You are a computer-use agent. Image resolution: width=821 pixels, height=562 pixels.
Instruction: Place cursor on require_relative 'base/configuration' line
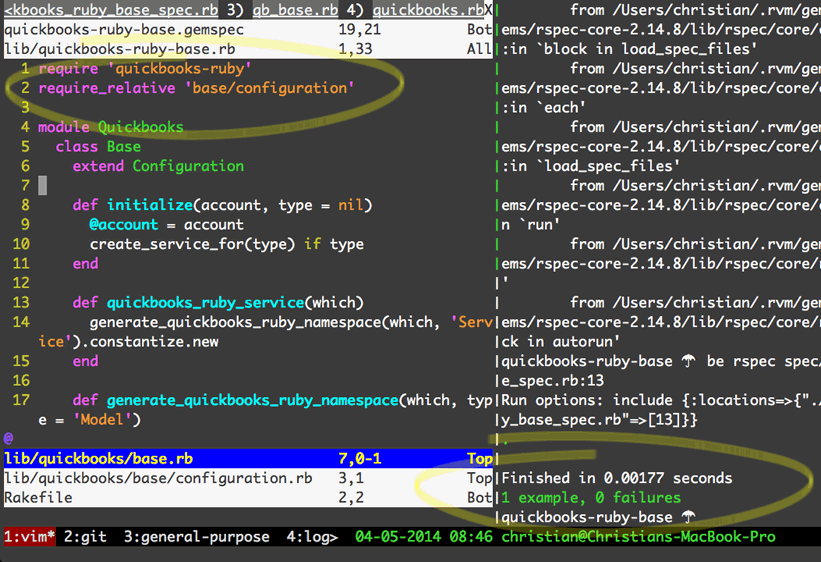tap(196, 88)
